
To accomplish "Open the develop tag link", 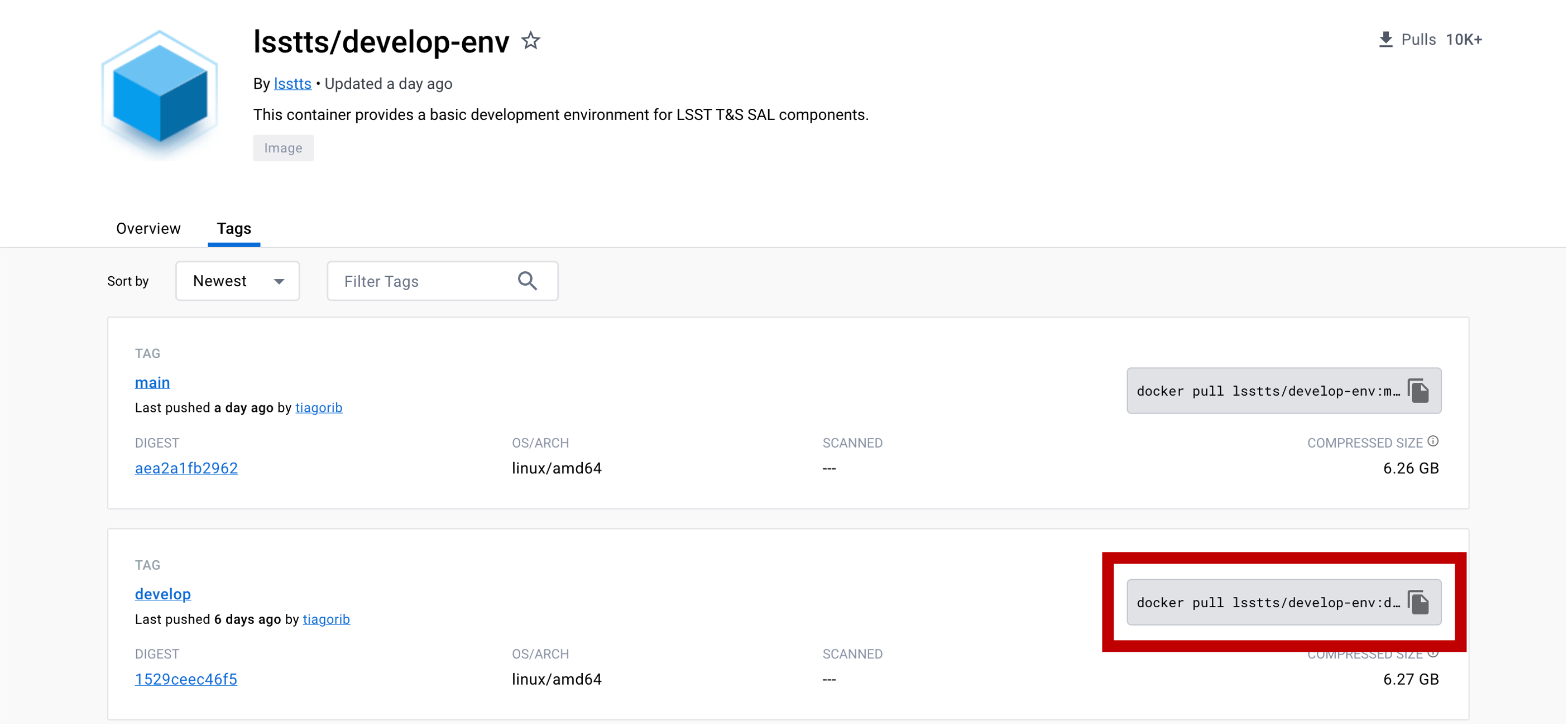I will (x=162, y=594).
